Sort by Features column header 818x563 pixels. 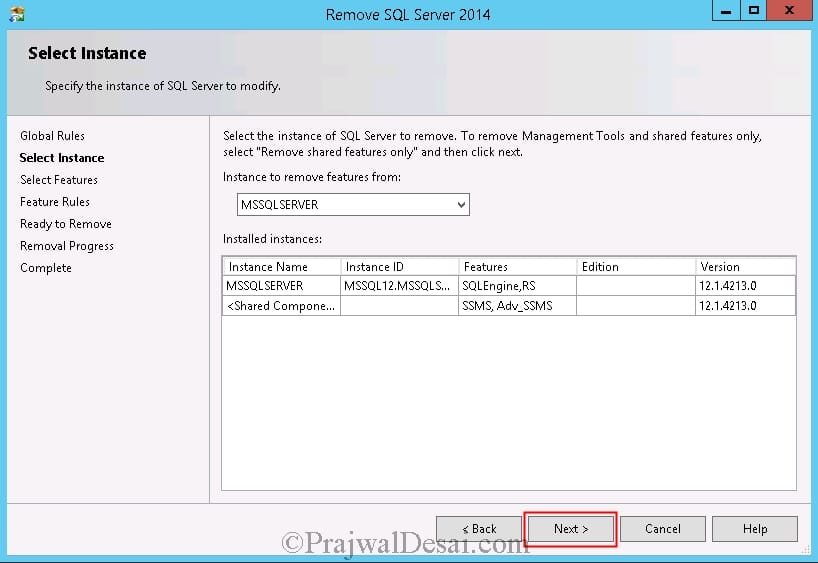(518, 267)
